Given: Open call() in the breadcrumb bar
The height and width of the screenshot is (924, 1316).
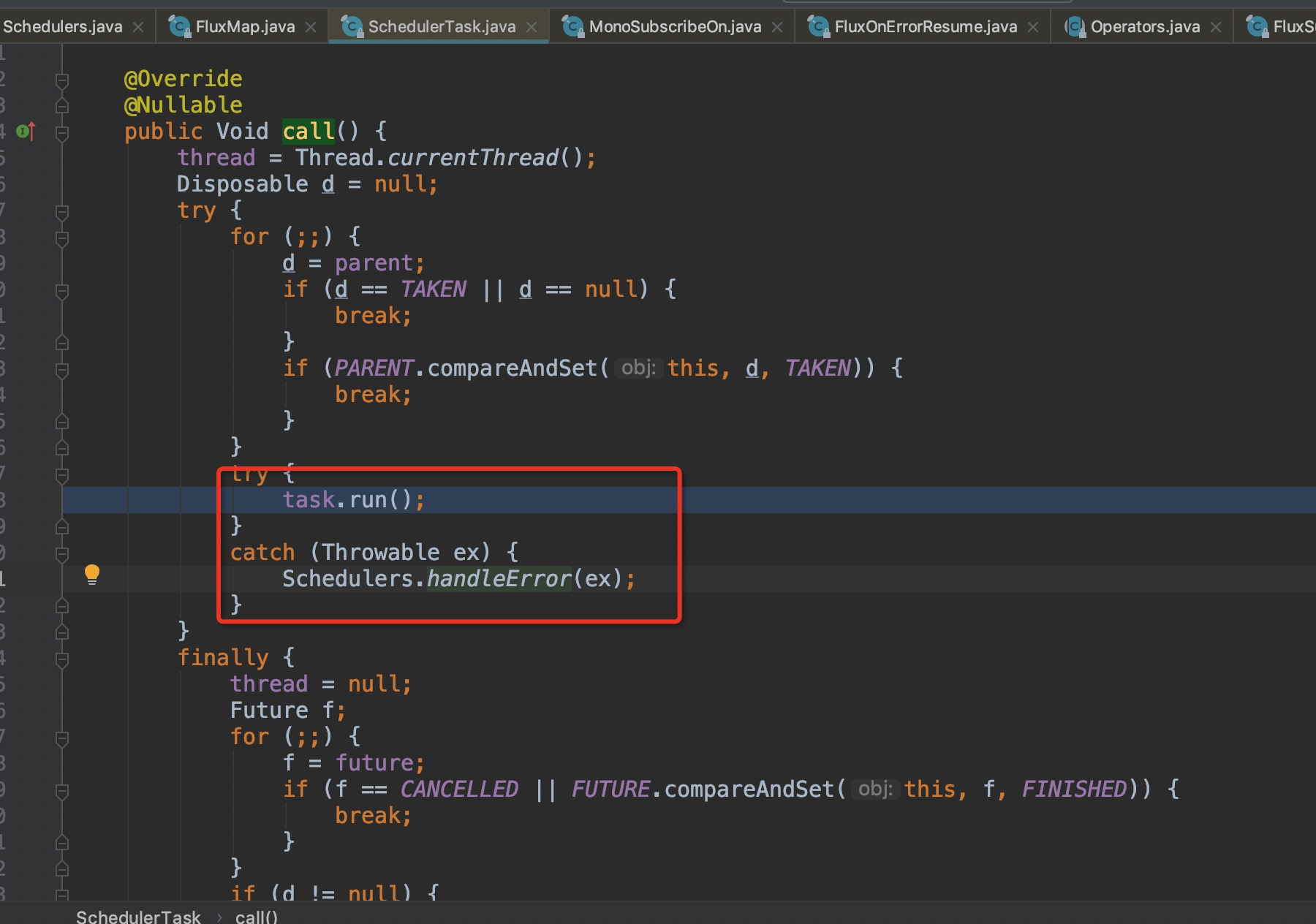Looking at the screenshot, I should tap(255, 916).
